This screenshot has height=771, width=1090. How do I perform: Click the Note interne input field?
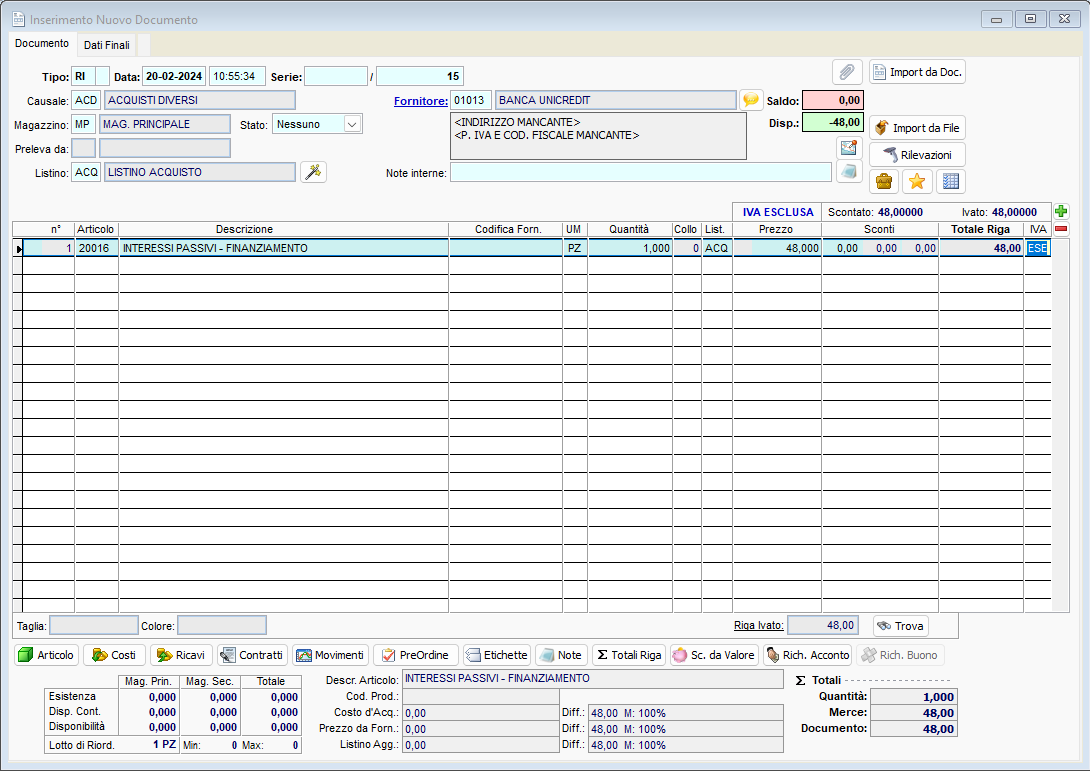[x=640, y=173]
